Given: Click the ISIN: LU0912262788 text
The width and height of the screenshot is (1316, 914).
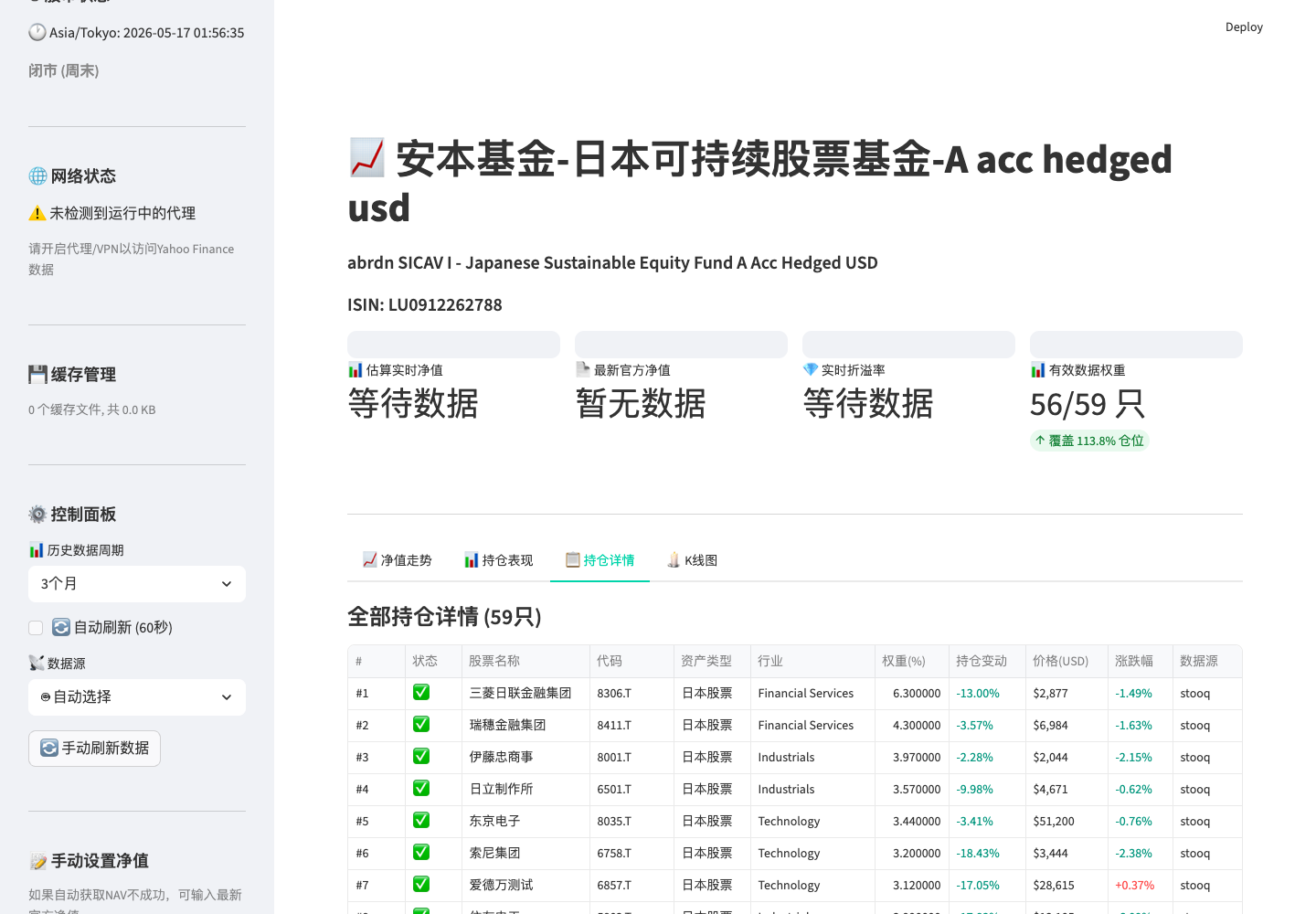Looking at the screenshot, I should [425, 305].
